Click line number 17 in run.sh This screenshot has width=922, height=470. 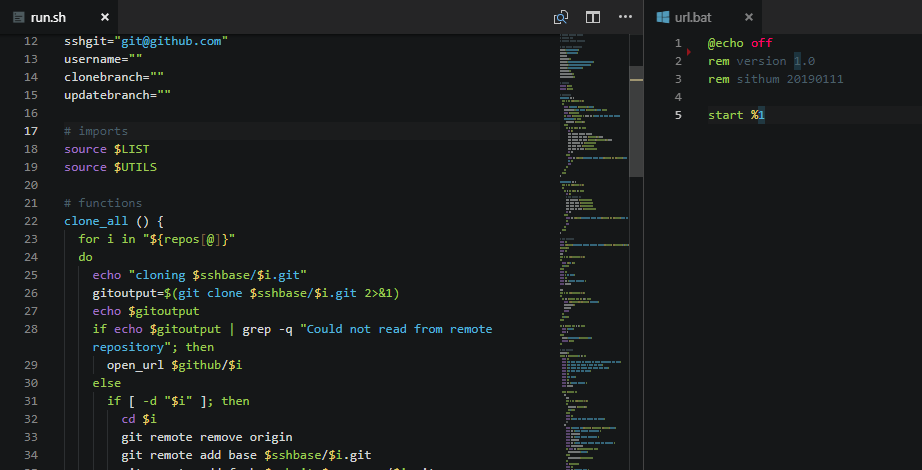pos(31,131)
